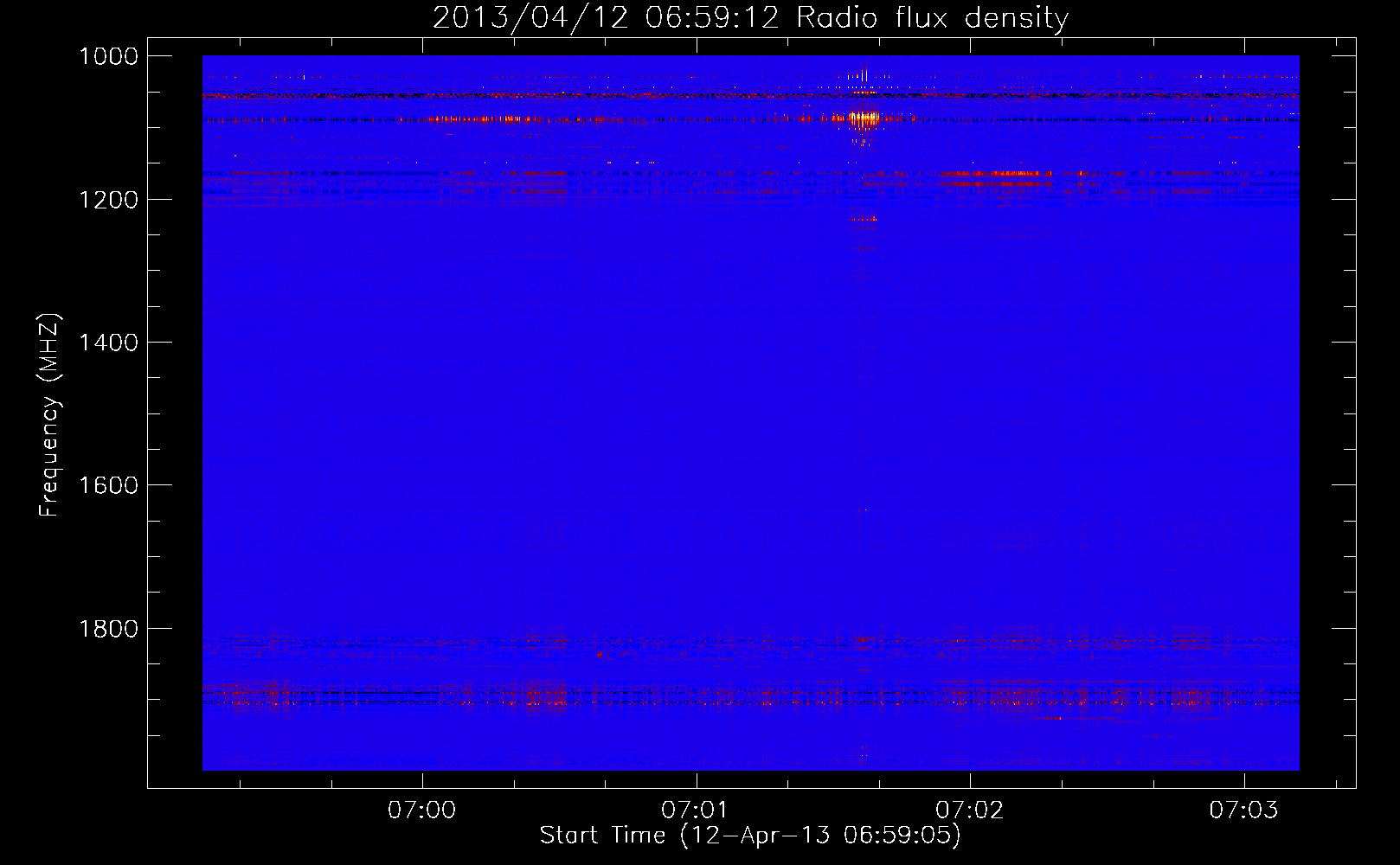Viewport: 1400px width, 865px height.
Task: Click the plot title "Radio flux density"
Action: (932, 18)
